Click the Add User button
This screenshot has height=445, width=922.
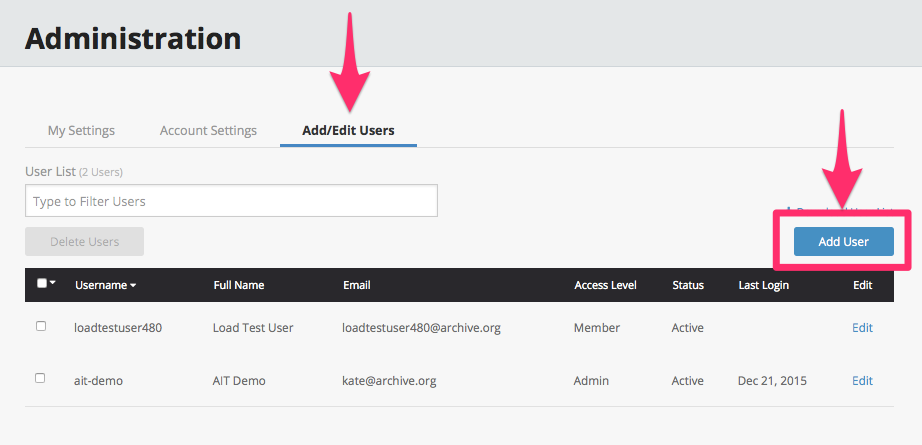[843, 241]
